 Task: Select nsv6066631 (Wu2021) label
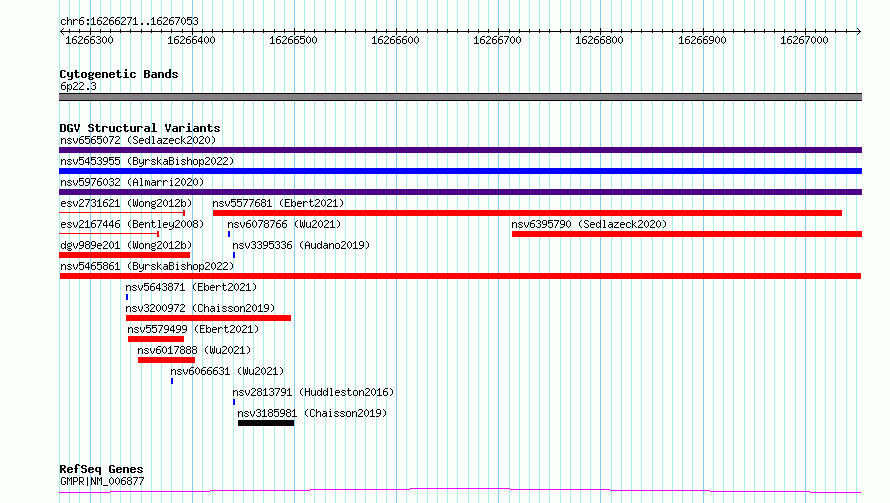(227, 371)
